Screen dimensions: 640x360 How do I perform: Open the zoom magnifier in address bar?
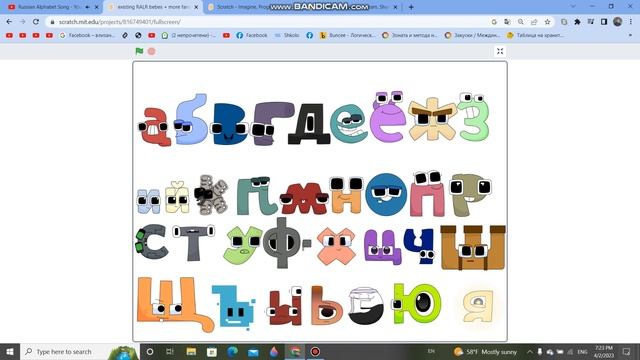[x=520, y=22]
